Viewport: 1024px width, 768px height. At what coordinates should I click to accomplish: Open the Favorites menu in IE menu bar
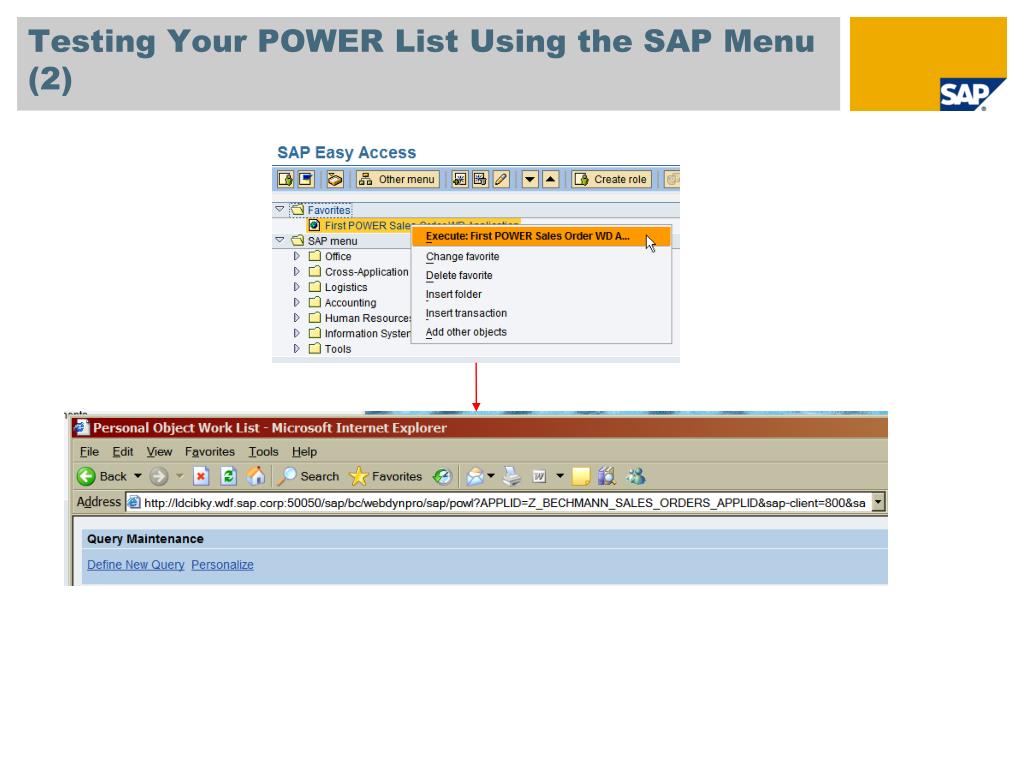210,451
